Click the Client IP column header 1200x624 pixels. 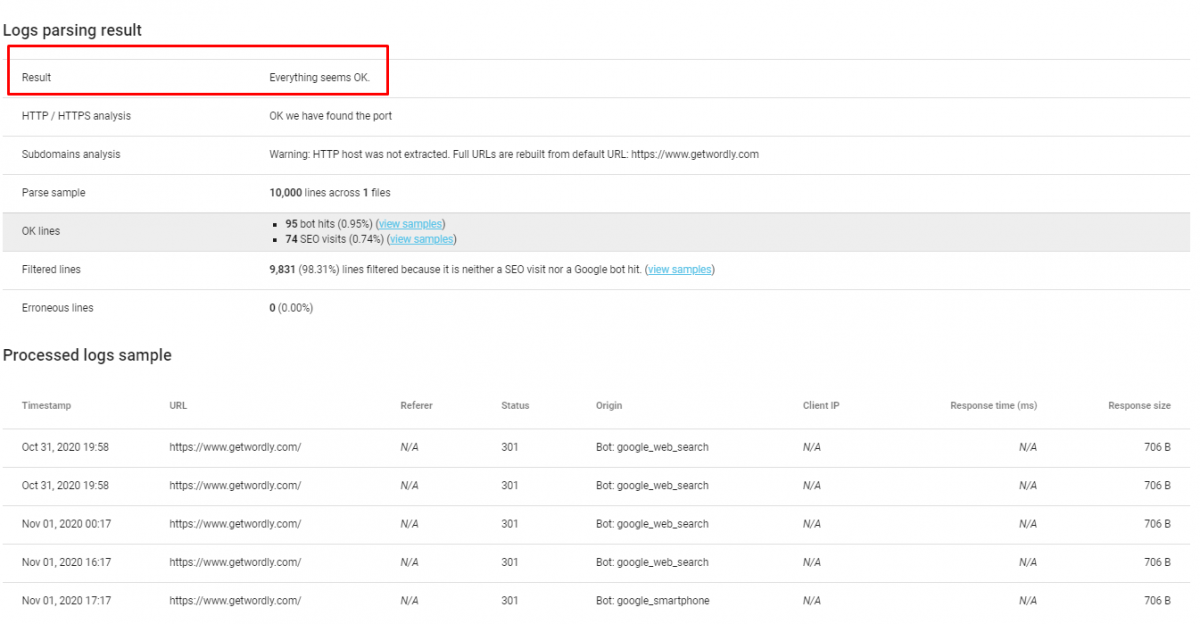tap(821, 406)
